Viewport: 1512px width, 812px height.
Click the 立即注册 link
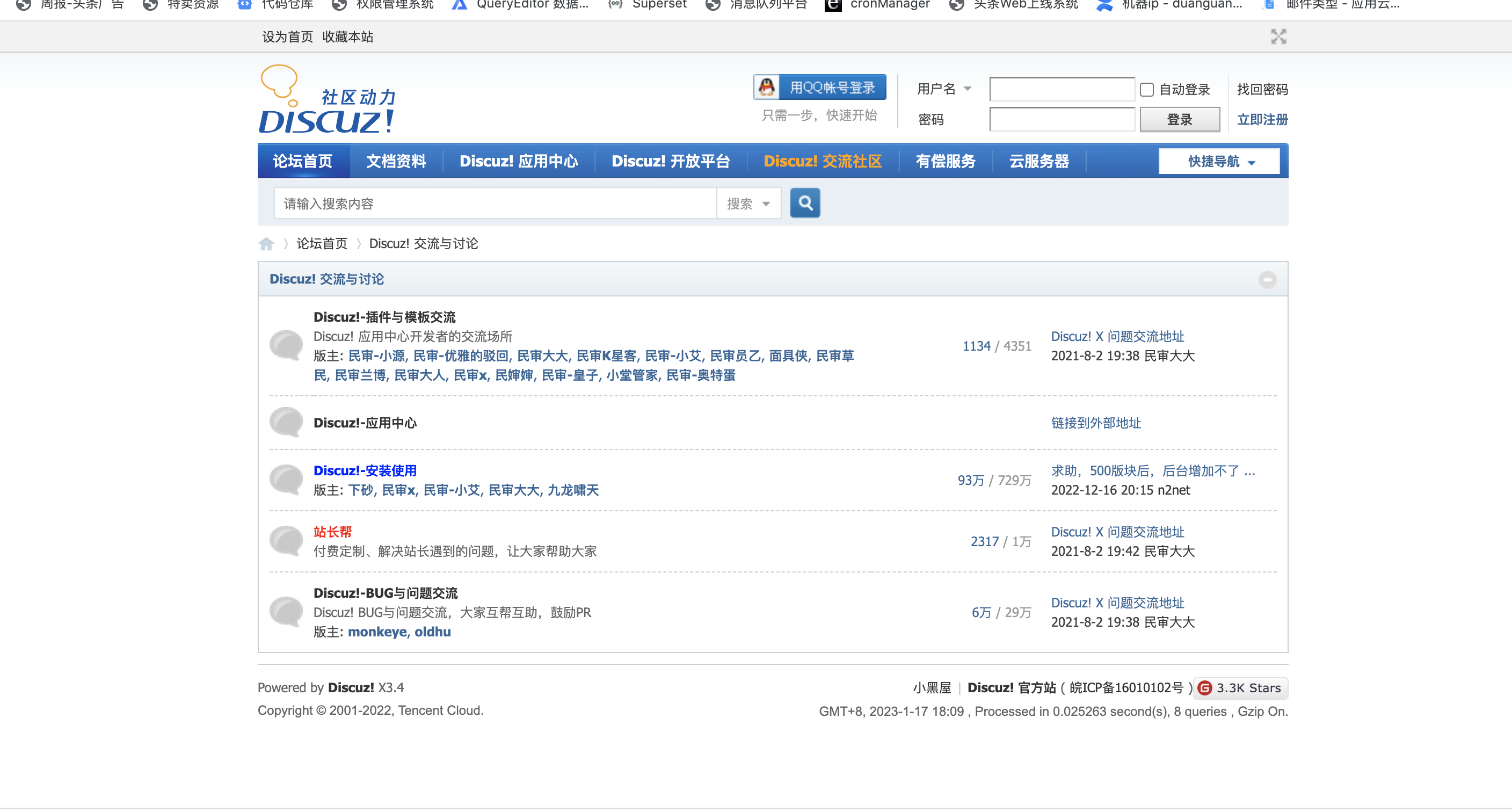1262,120
